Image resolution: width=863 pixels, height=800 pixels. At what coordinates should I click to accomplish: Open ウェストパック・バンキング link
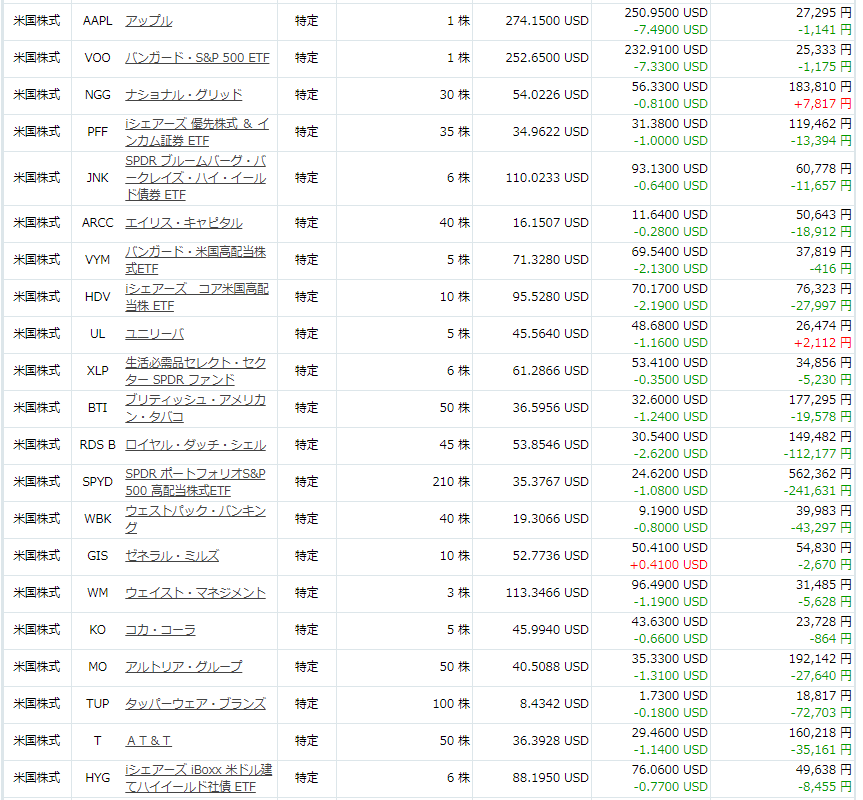point(195,519)
